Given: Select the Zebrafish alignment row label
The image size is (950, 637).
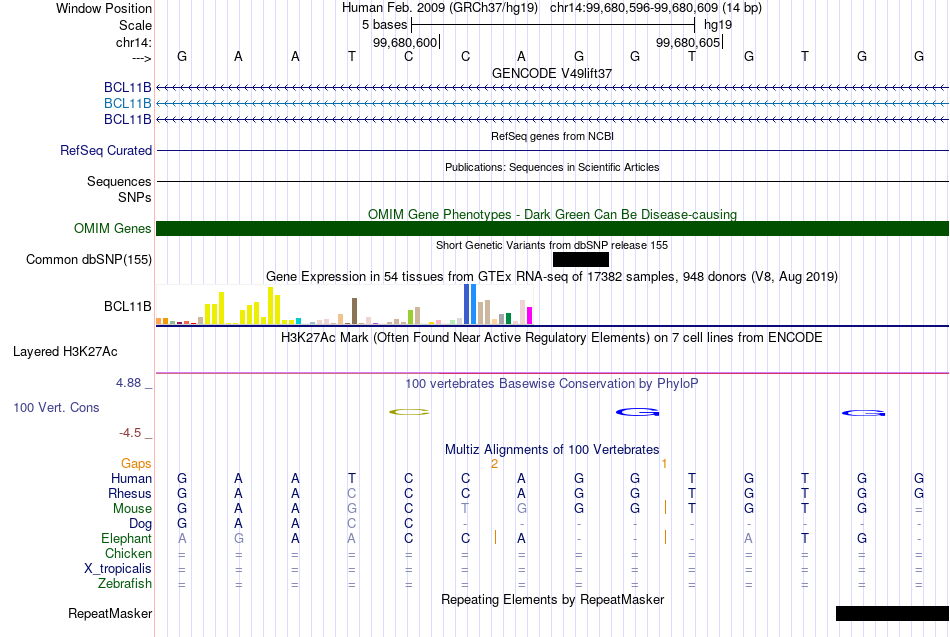Looking at the screenshot, I should pos(125,583).
